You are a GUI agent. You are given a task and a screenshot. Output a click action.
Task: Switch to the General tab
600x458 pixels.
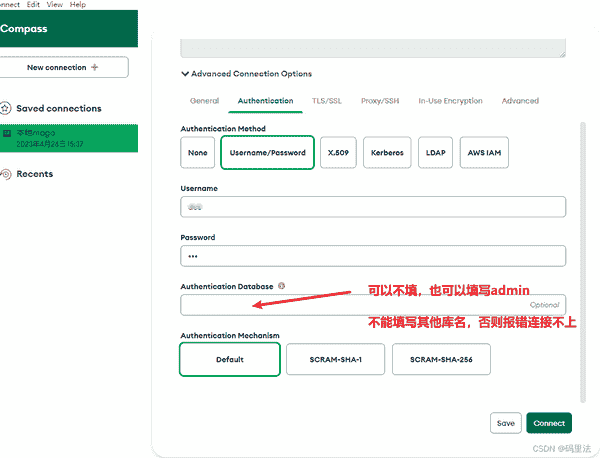(x=204, y=101)
